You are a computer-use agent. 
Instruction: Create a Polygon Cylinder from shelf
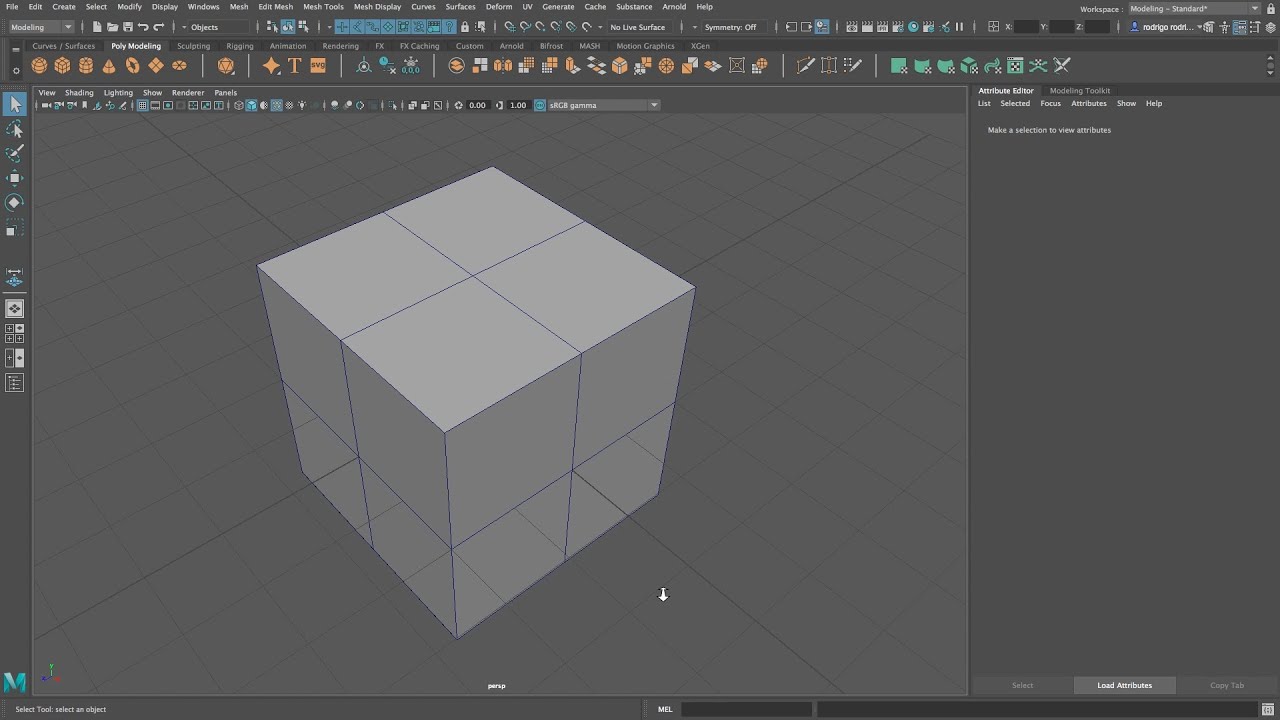pyautogui.click(x=86, y=66)
